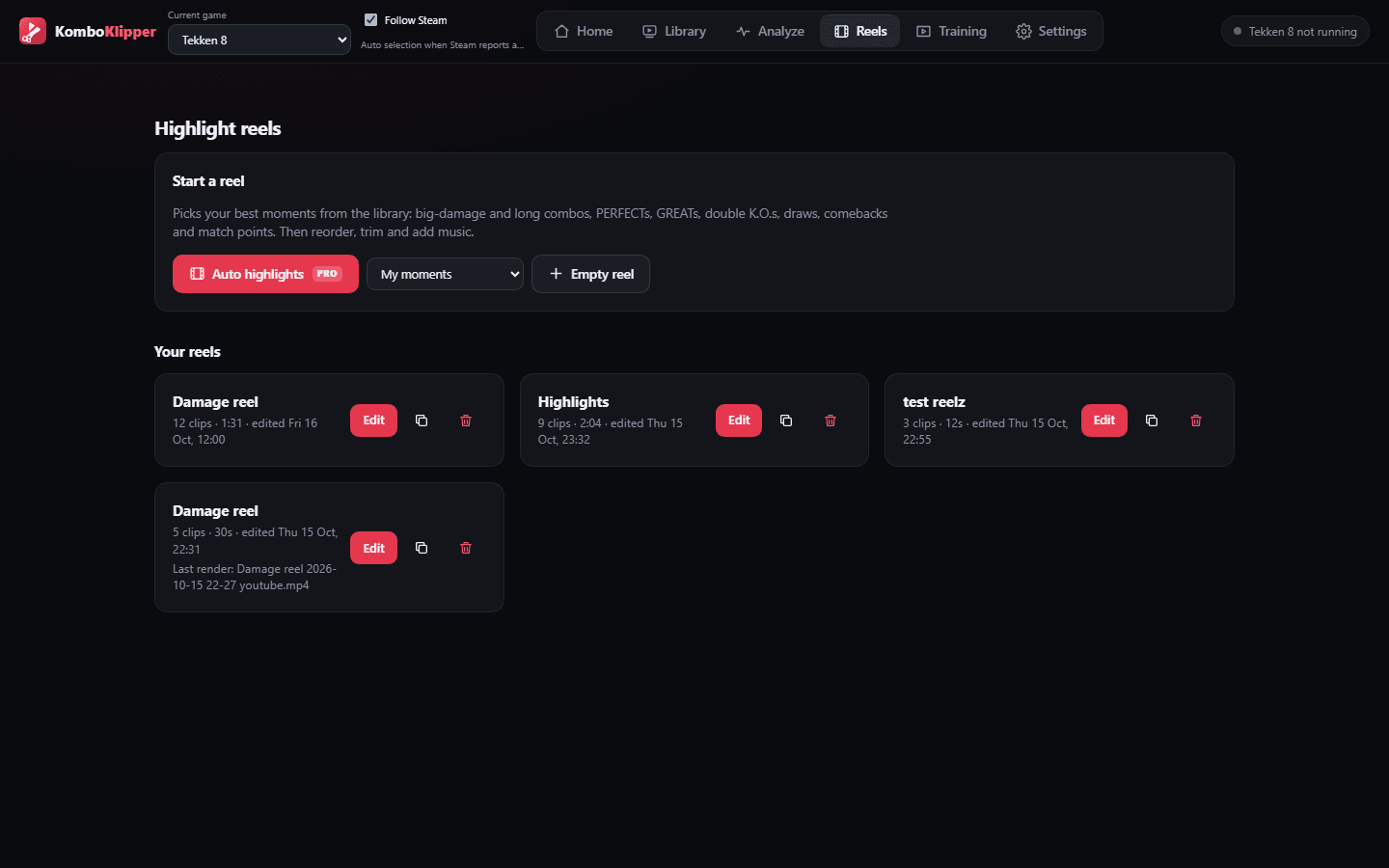This screenshot has width=1389, height=868.
Task: Delete the 5-clip Damage reel
Action: (466, 548)
